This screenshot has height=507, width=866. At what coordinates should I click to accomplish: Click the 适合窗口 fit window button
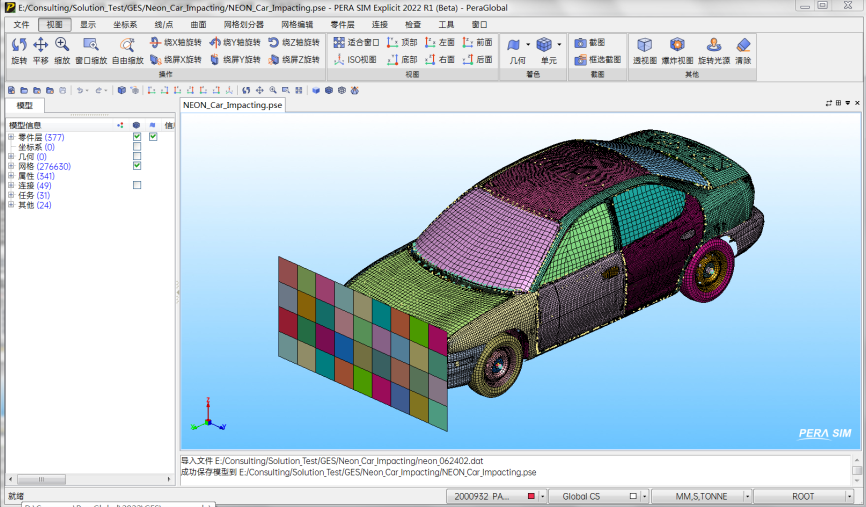pos(356,43)
